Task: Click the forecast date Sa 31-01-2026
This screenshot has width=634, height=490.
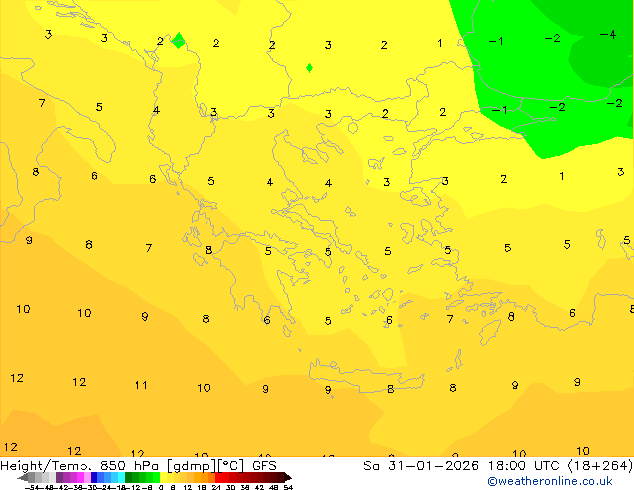Action: (421, 466)
